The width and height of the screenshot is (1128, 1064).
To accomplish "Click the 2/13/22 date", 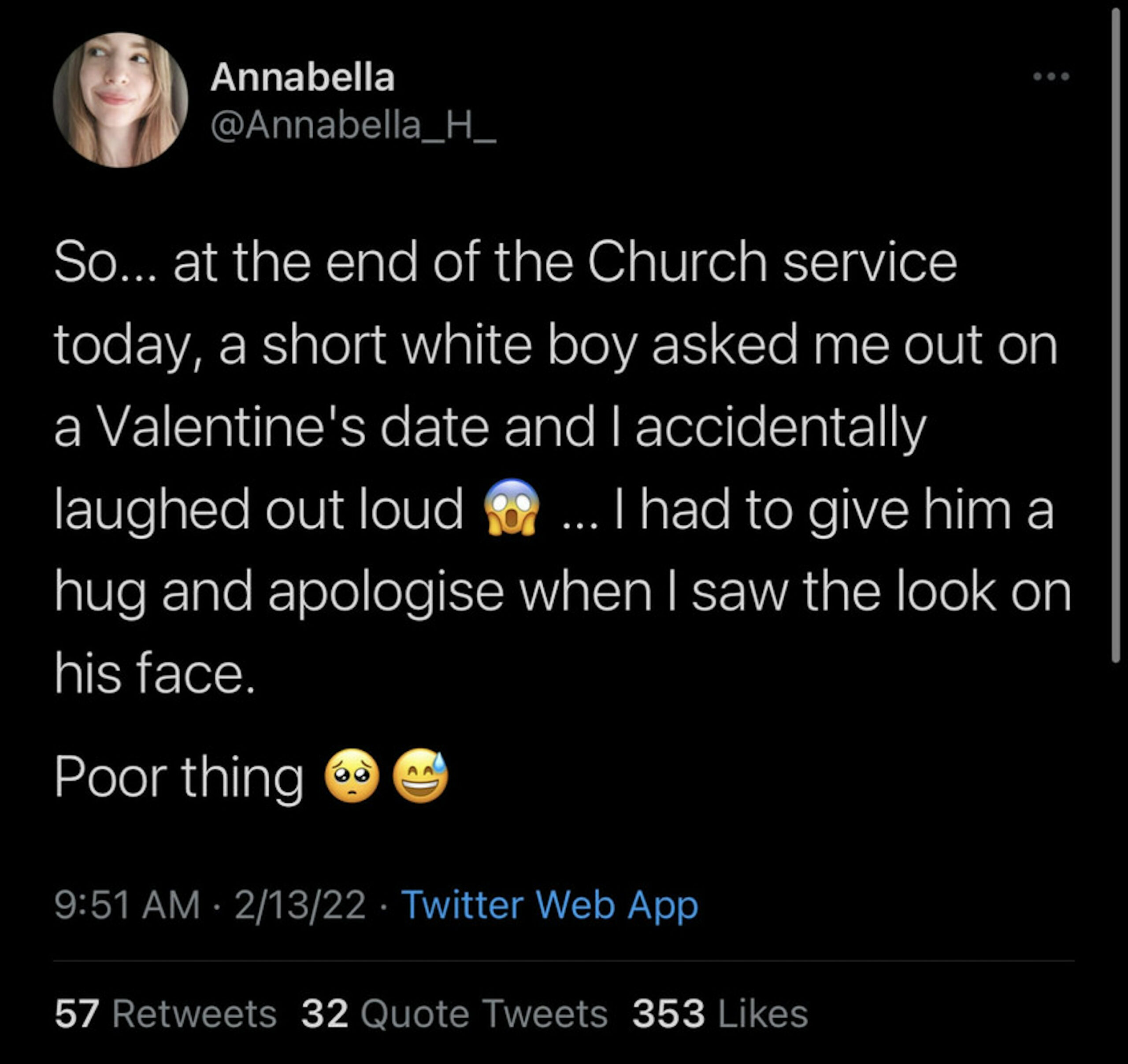I will coord(300,905).
